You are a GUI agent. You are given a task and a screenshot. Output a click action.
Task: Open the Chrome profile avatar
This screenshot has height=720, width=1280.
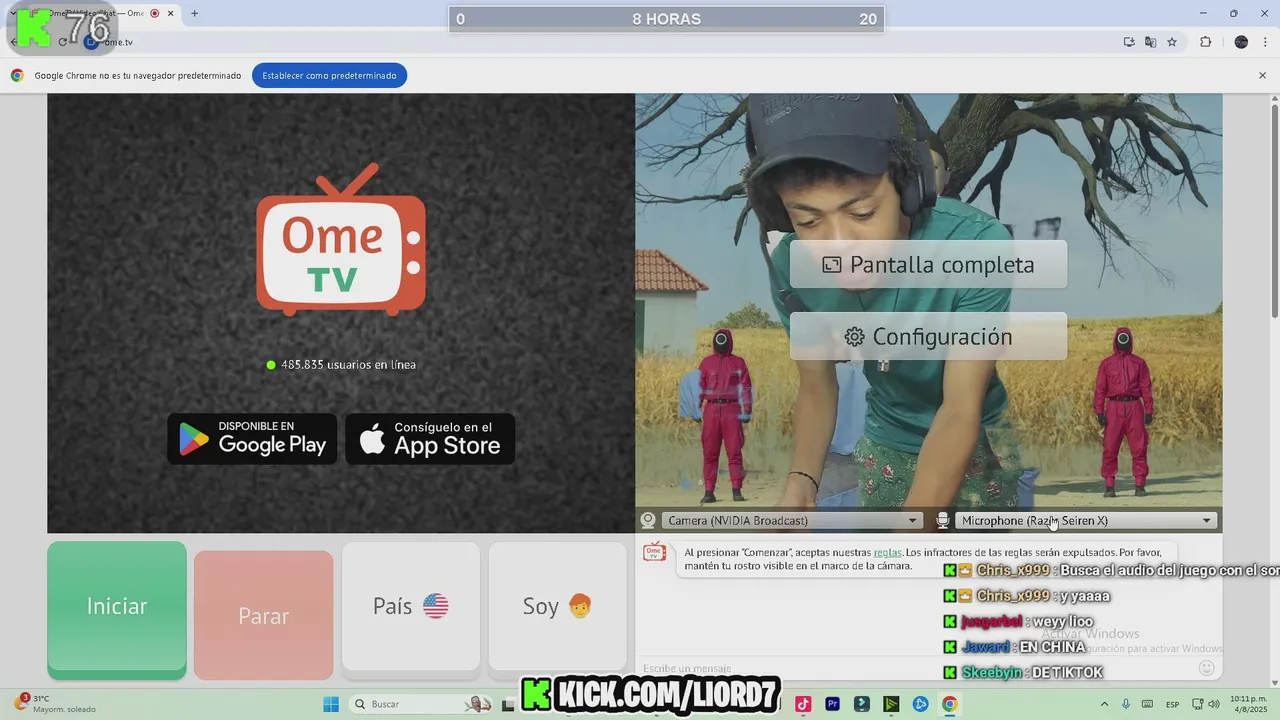[x=1241, y=42]
